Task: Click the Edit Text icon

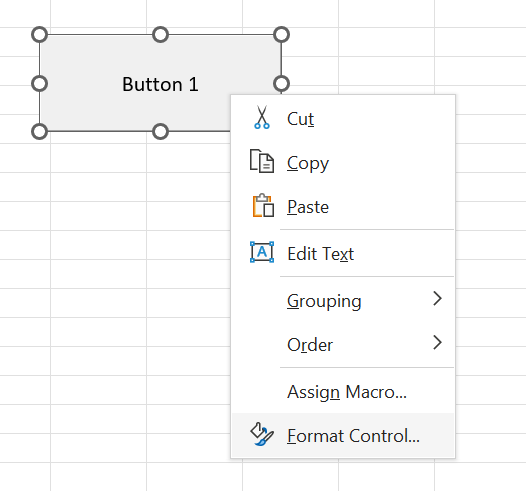Action: click(x=262, y=252)
